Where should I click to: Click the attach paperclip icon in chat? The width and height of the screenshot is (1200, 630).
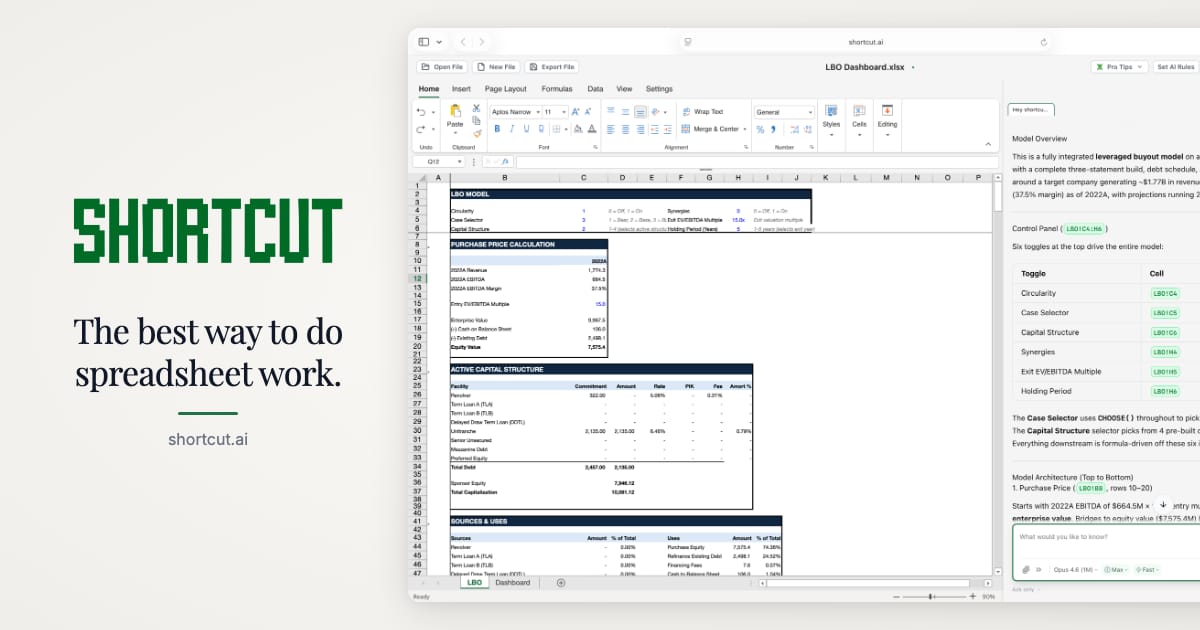point(1026,569)
